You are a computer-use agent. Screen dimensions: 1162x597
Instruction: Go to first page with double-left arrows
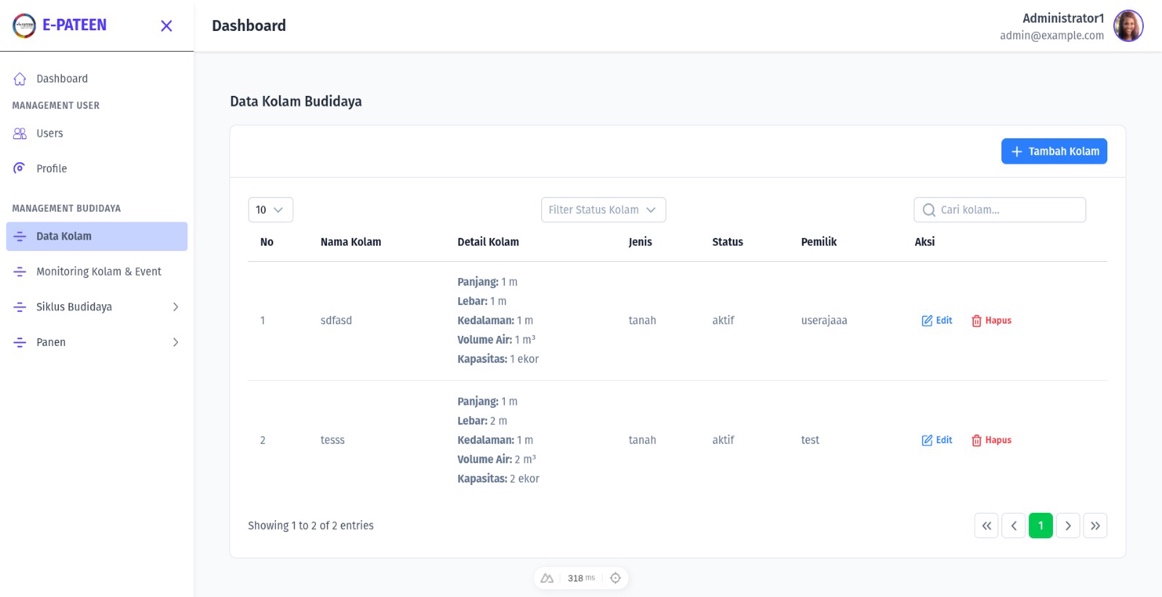pos(986,526)
